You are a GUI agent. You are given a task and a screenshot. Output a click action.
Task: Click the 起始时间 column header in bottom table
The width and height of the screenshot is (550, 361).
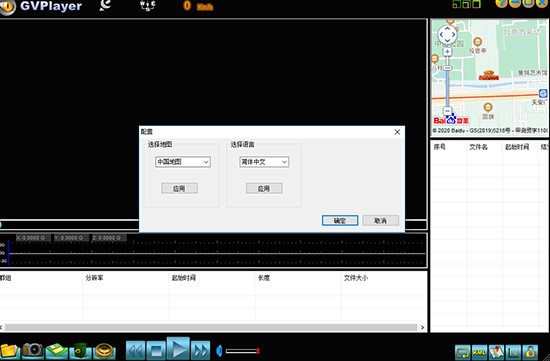tap(183, 278)
